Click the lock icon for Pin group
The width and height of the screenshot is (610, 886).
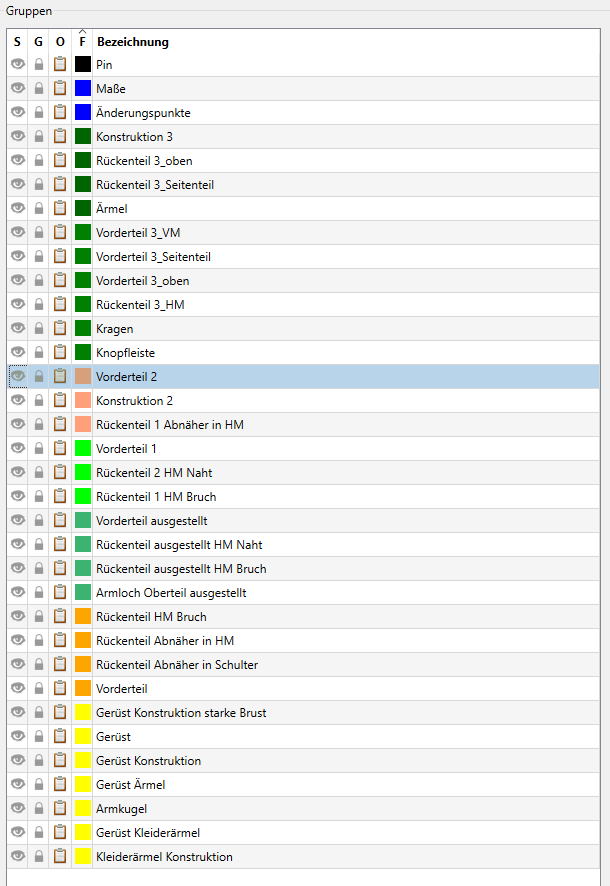click(x=39, y=65)
